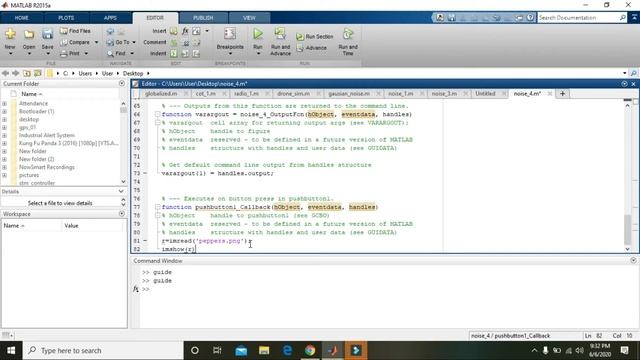Click the Open folder icon

point(29,34)
